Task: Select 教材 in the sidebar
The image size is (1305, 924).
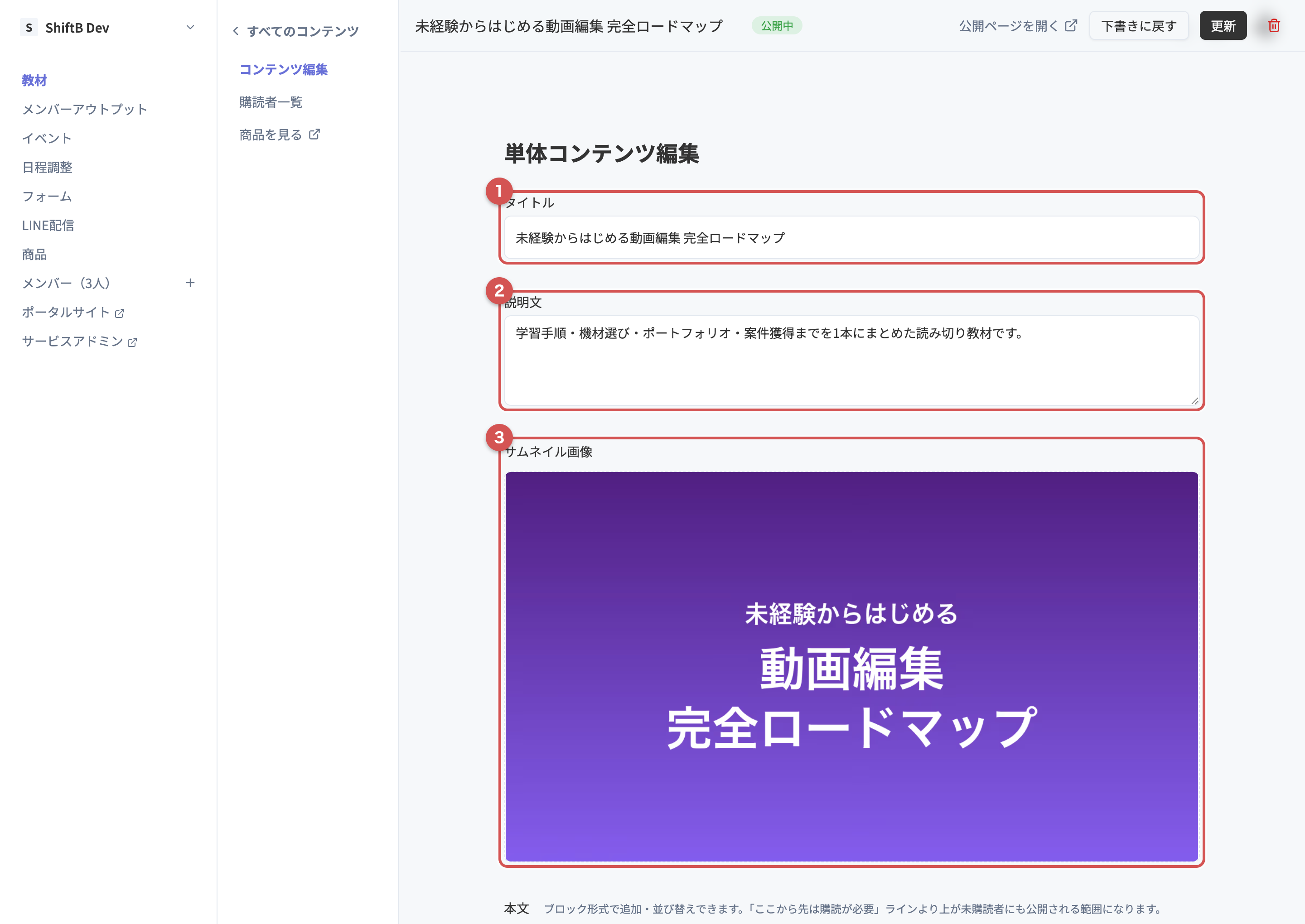Action: coord(34,80)
